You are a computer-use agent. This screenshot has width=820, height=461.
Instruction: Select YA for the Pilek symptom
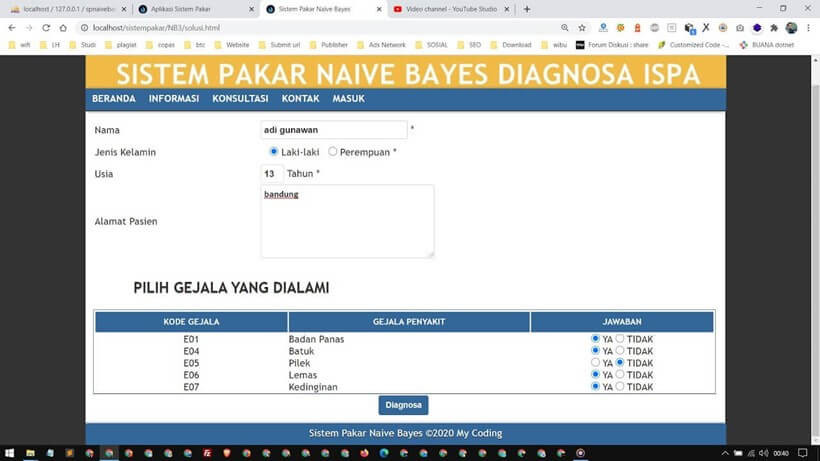tap(596, 363)
